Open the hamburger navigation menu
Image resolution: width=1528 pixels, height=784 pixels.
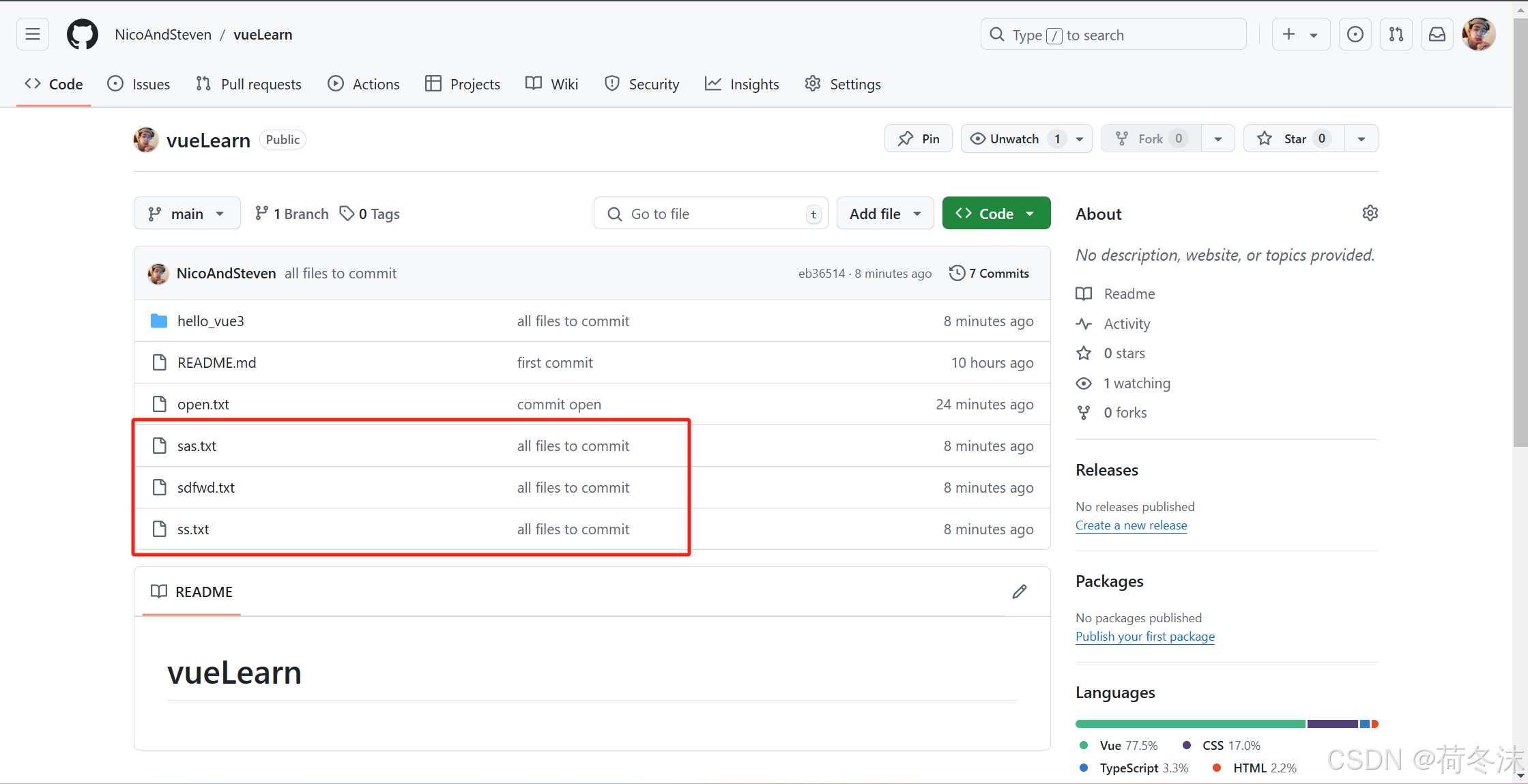click(x=32, y=34)
